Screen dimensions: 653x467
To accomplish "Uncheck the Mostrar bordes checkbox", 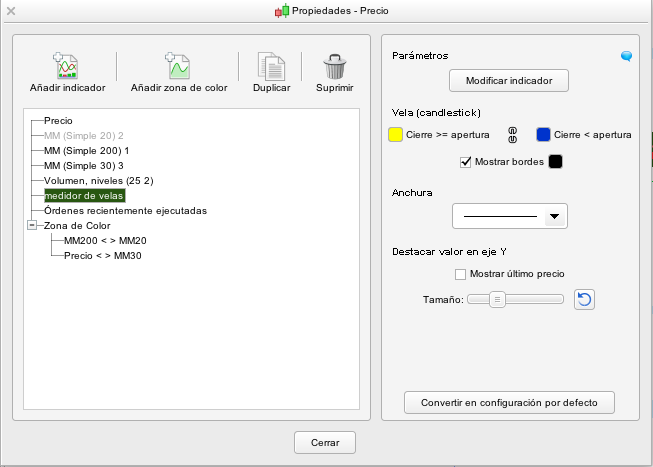I will point(465,162).
